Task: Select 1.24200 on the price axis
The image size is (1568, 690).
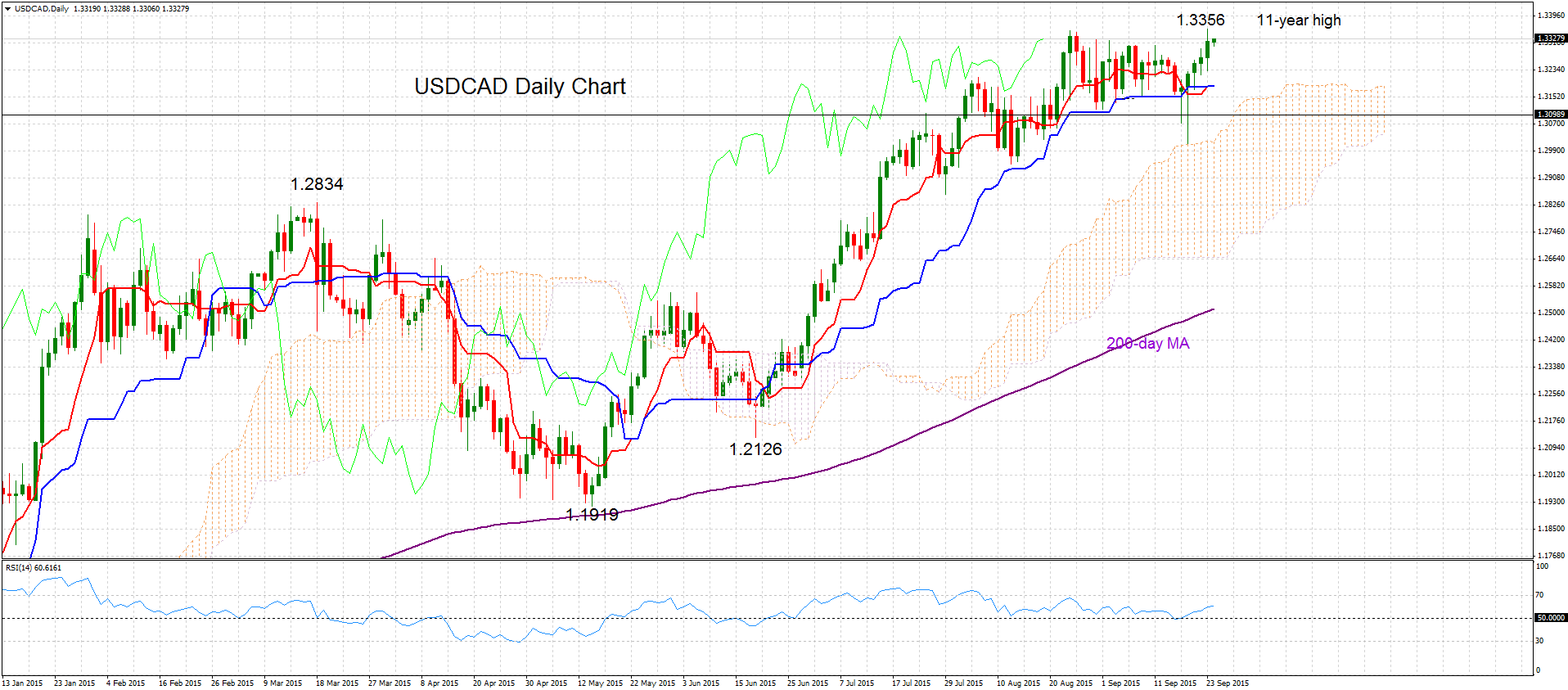Action: (x=1551, y=340)
